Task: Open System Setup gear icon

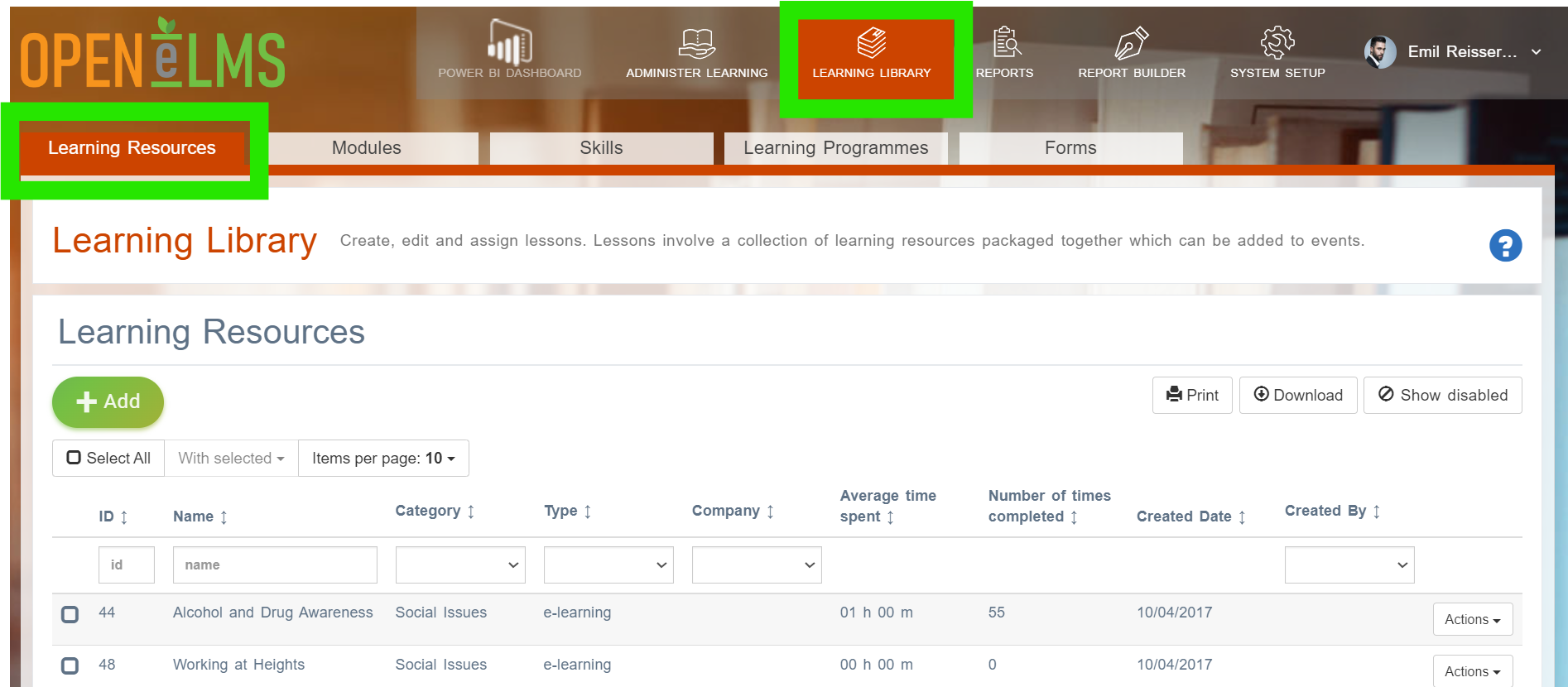Action: point(1277,42)
